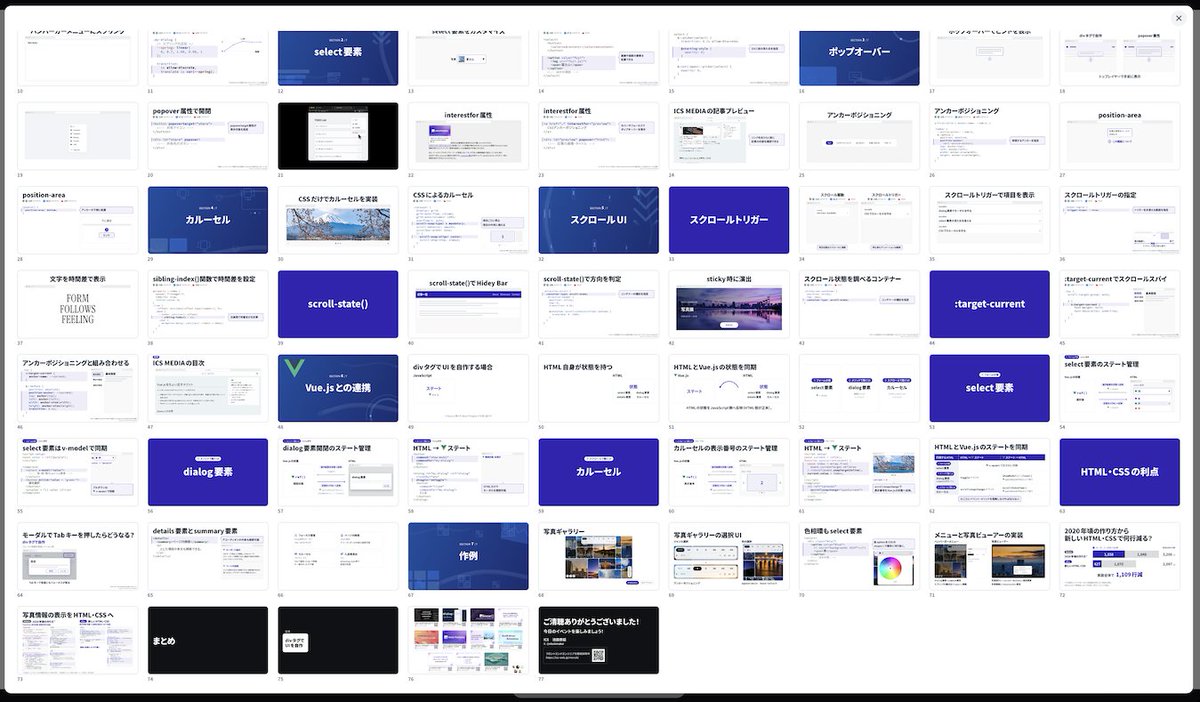This screenshot has height=702, width=1200.
Task: Select the "divタグでUIを自作する場合" slide
Action: 468,388
